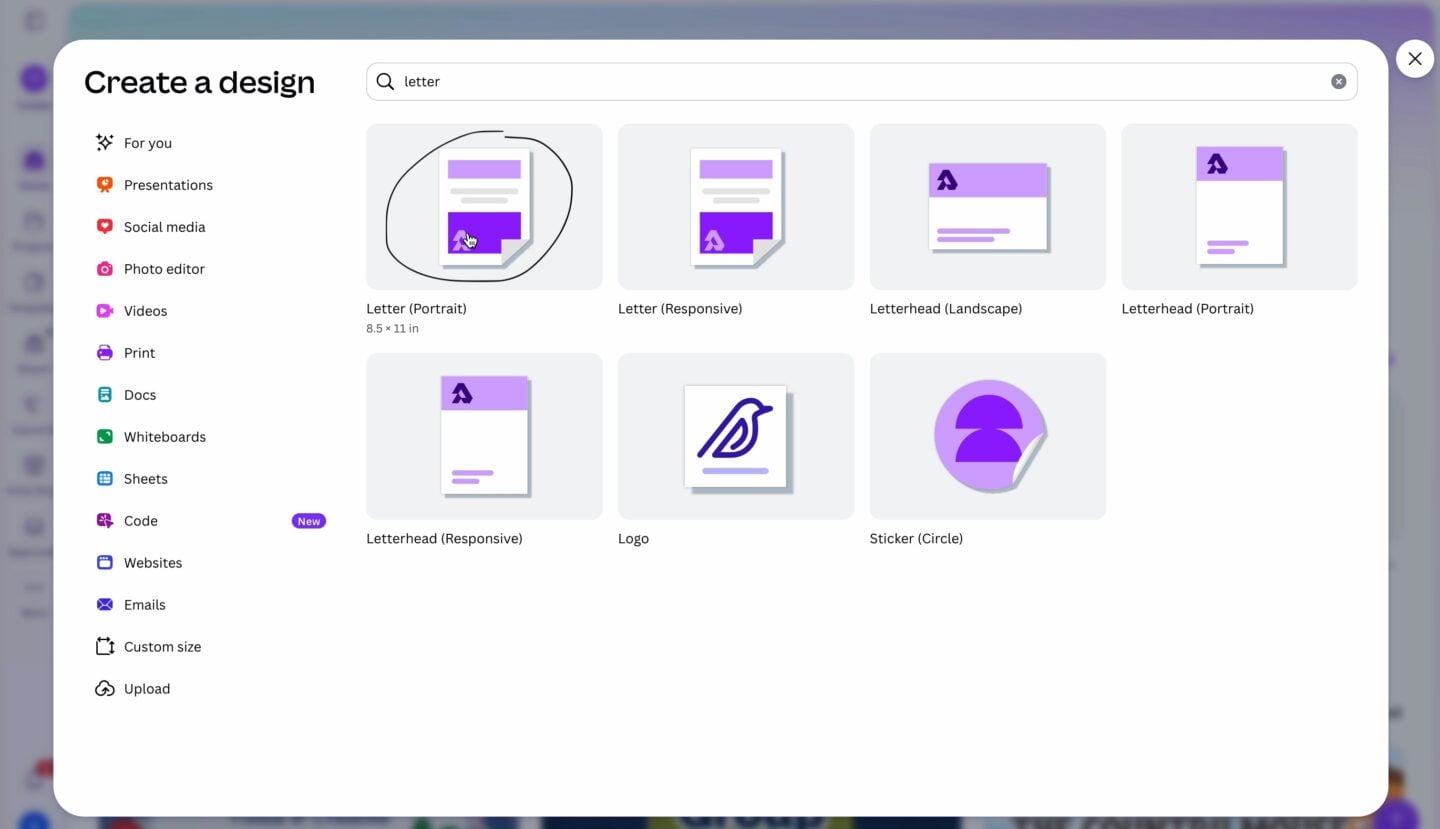Select the Sheets category icon

(104, 479)
